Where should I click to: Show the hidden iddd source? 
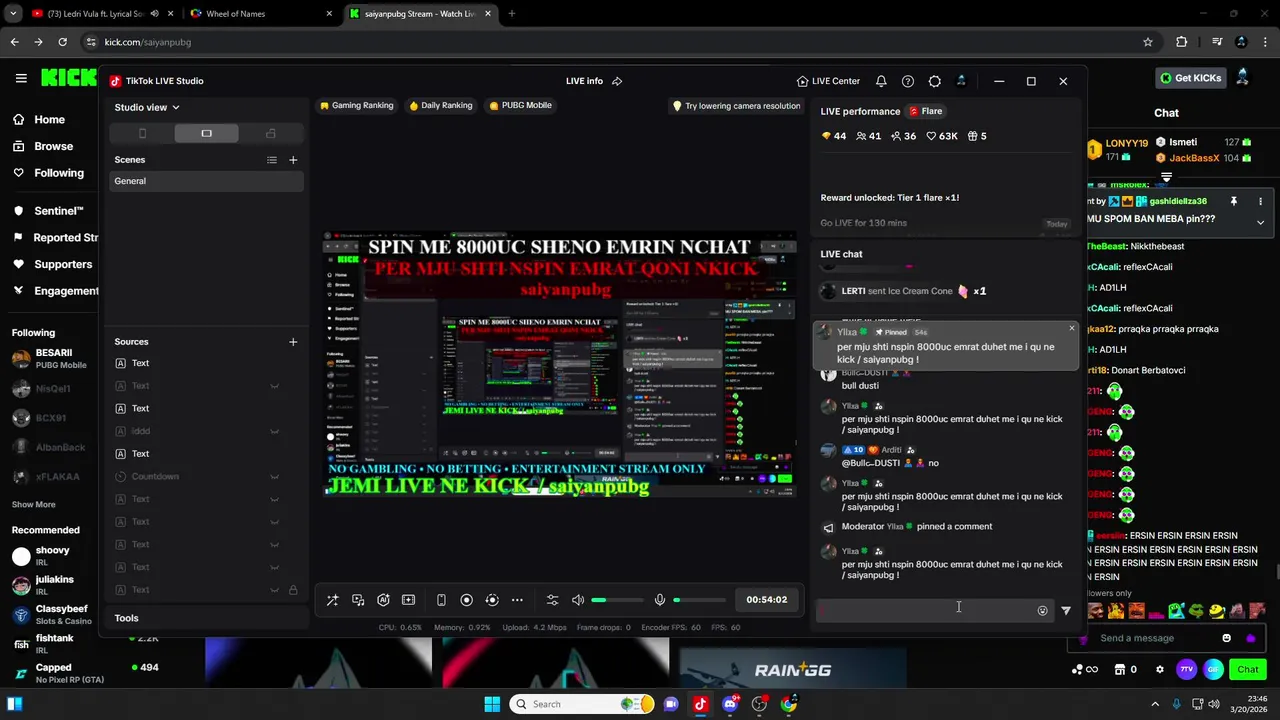(274, 432)
